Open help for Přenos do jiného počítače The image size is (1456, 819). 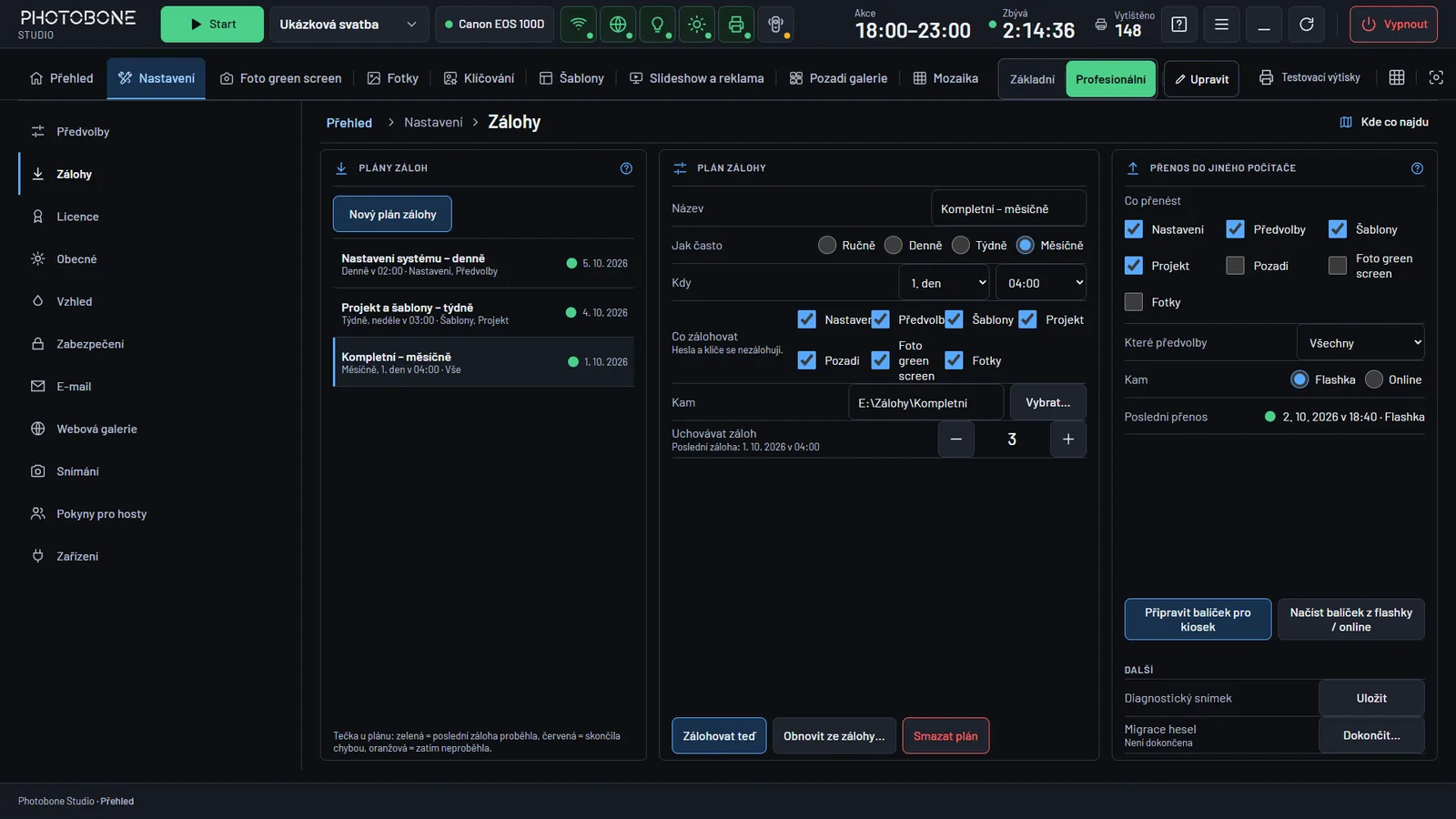click(1417, 168)
